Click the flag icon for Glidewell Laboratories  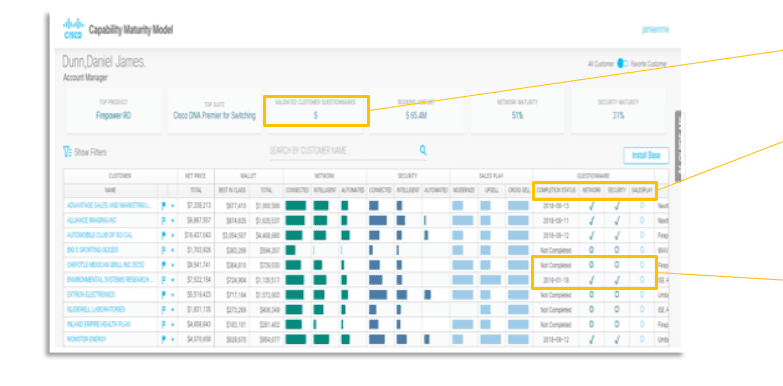click(163, 310)
